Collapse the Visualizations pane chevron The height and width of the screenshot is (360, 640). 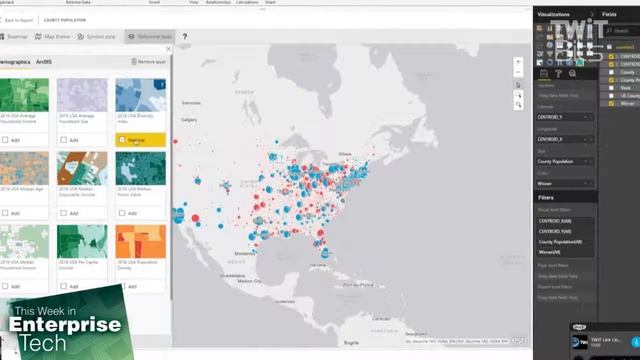(591, 14)
